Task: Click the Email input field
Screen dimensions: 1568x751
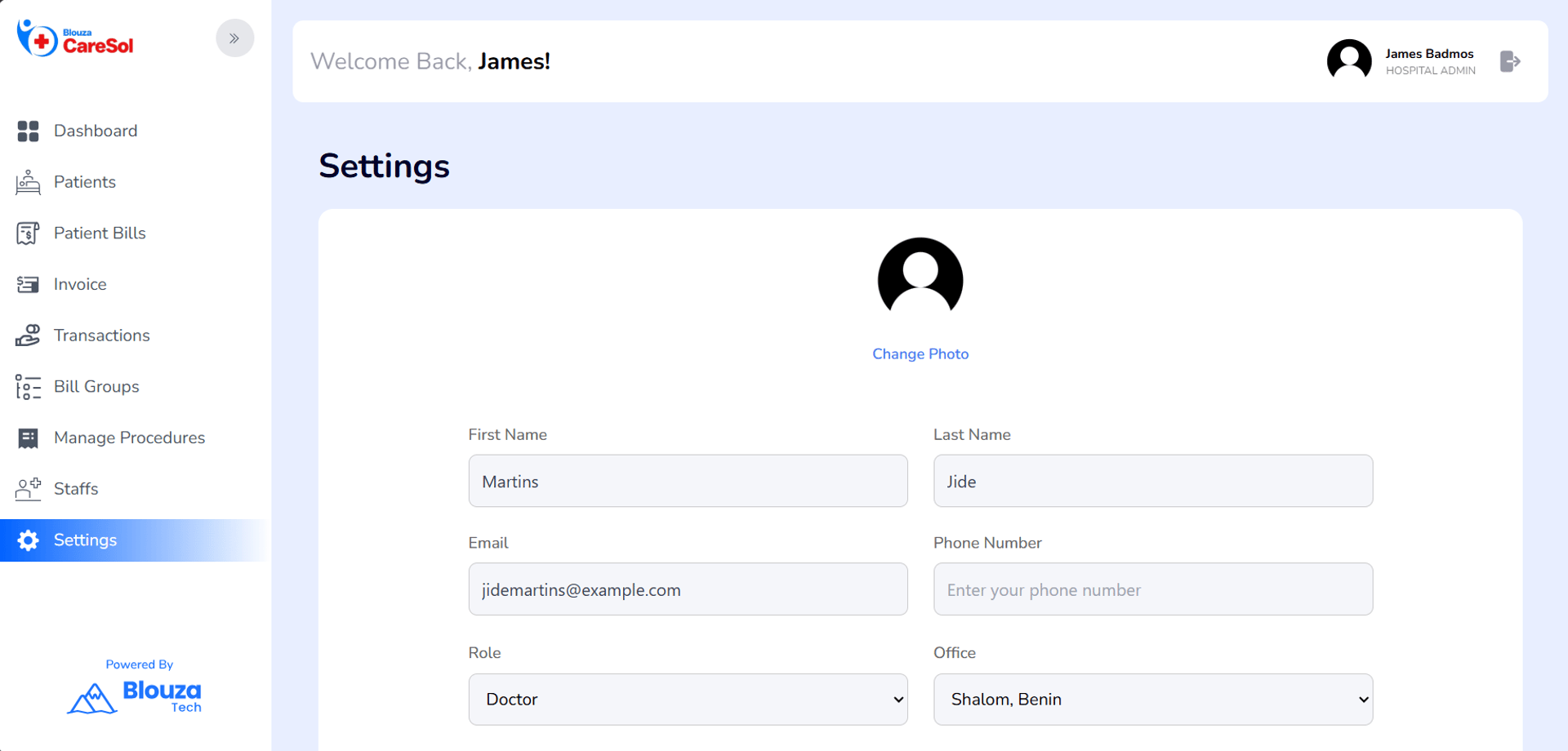Action: [688, 589]
